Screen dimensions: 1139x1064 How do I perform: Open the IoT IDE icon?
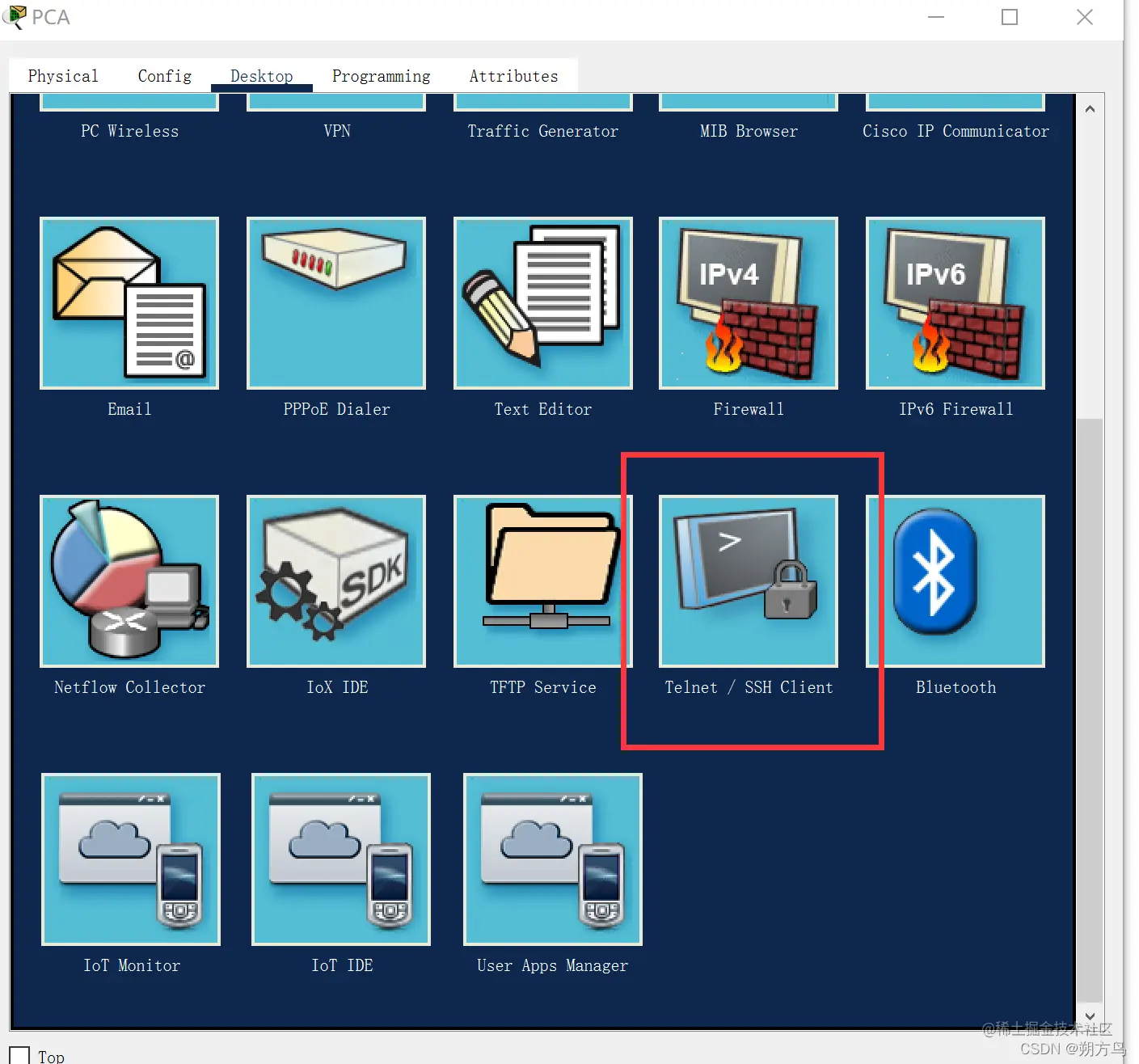pos(341,859)
